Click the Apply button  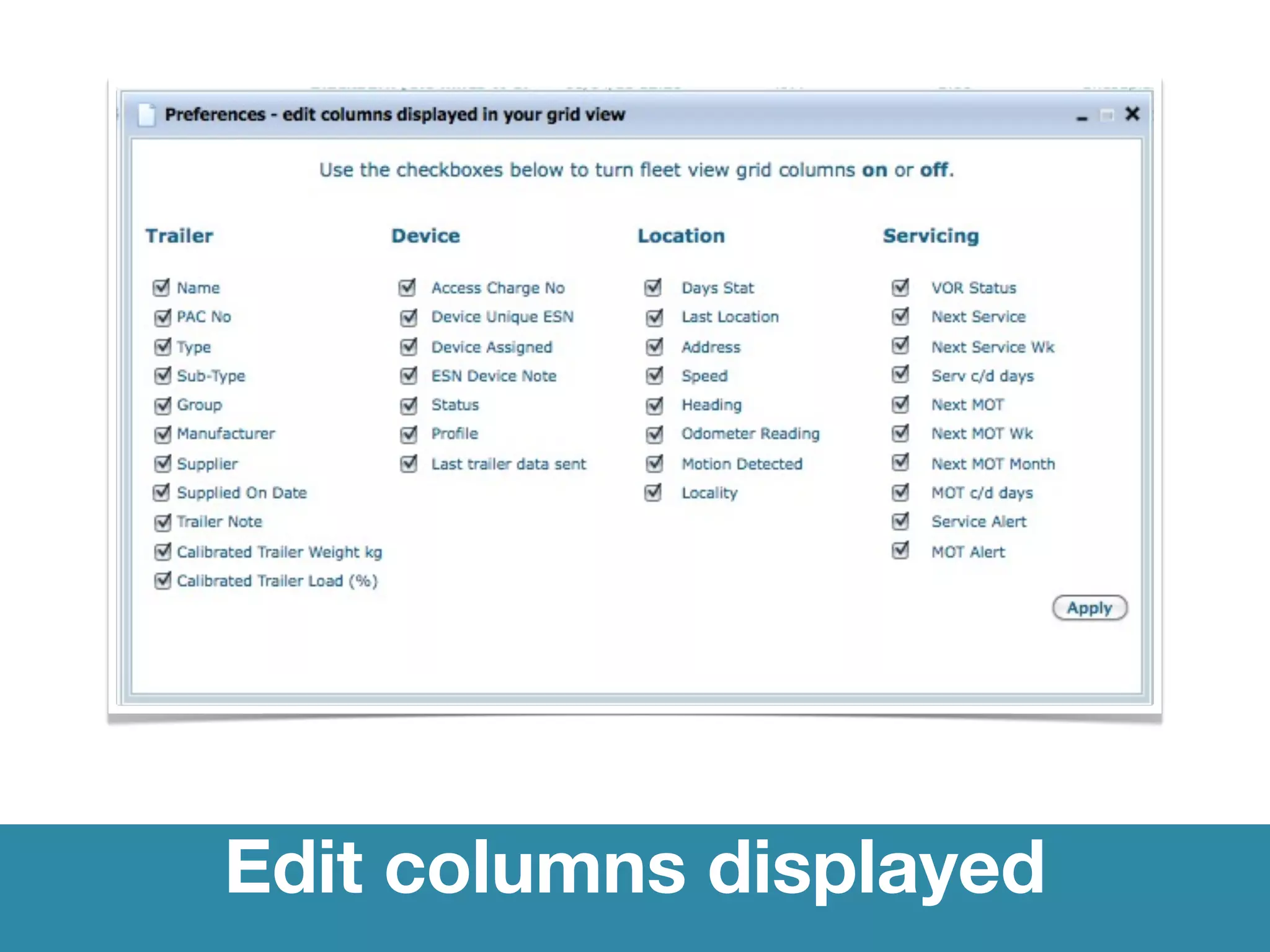click(1090, 608)
